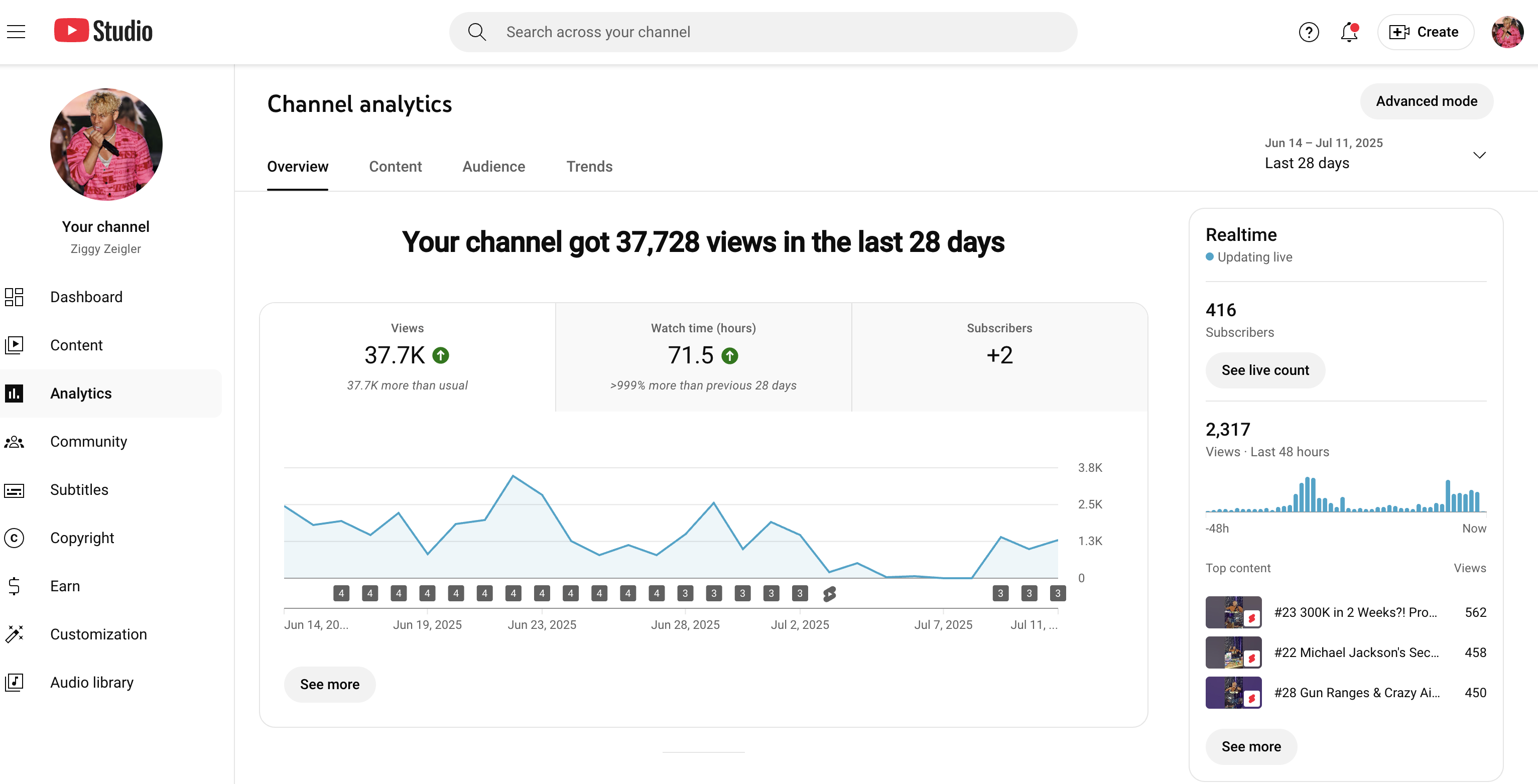Open the Last 28 days period selector
Image resolution: width=1538 pixels, height=784 pixels.
pyautogui.click(x=1375, y=154)
